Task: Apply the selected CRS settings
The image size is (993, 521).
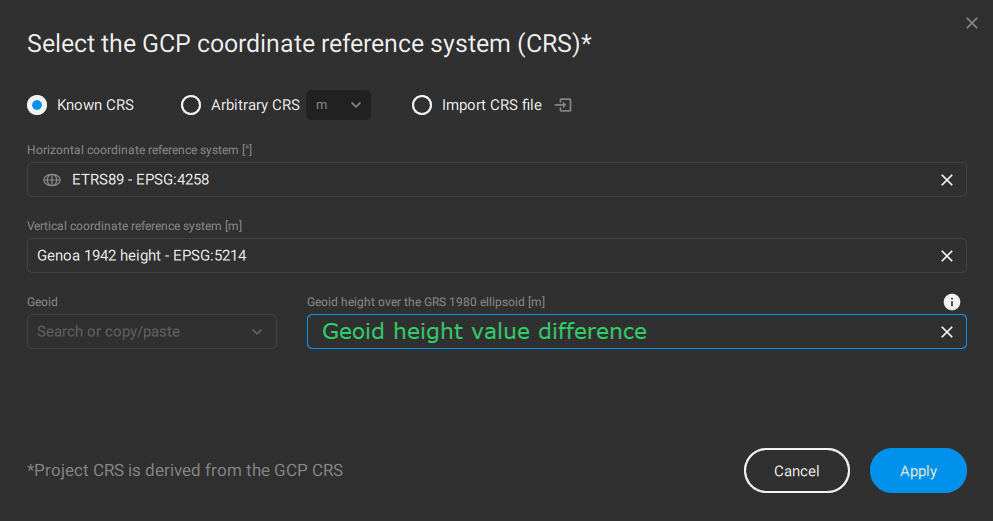Action: point(917,471)
